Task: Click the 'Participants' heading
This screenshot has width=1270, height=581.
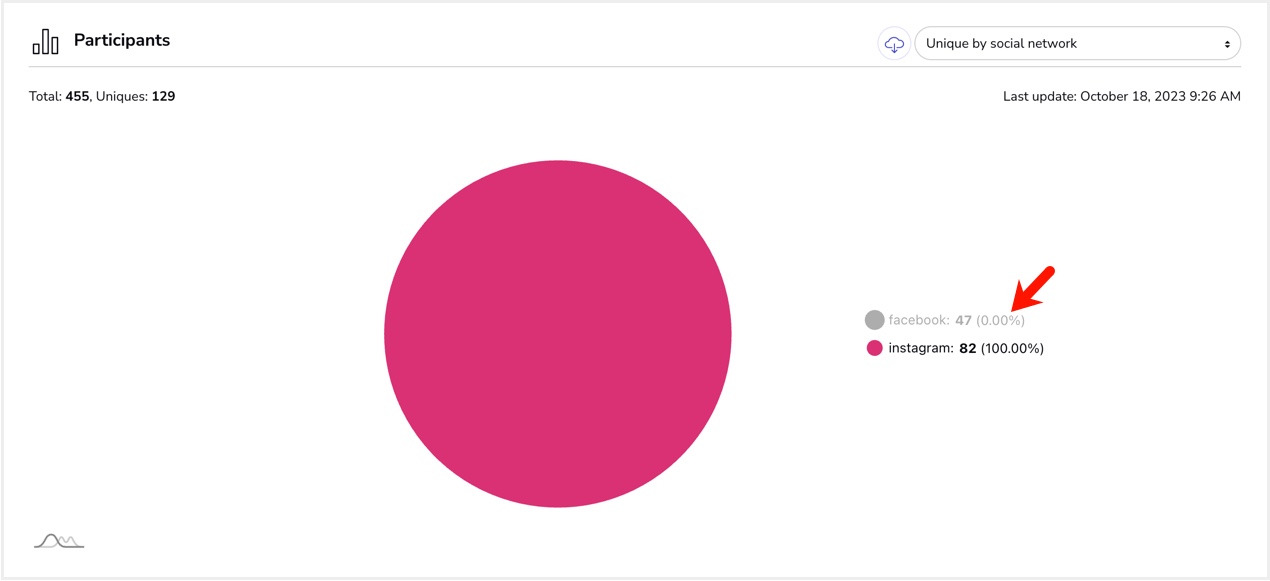Action: (122, 41)
